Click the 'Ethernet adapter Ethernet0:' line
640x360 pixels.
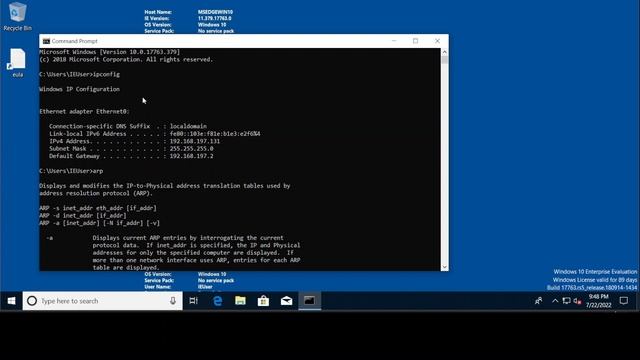tap(84, 111)
